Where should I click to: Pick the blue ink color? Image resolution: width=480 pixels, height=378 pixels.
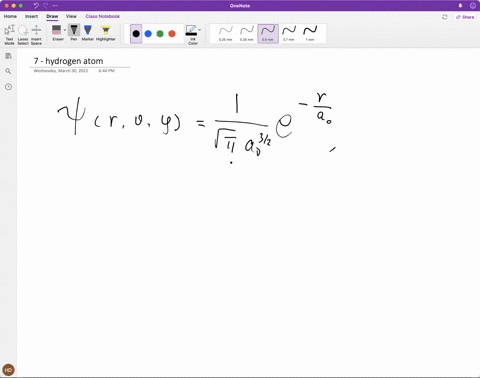coord(148,34)
